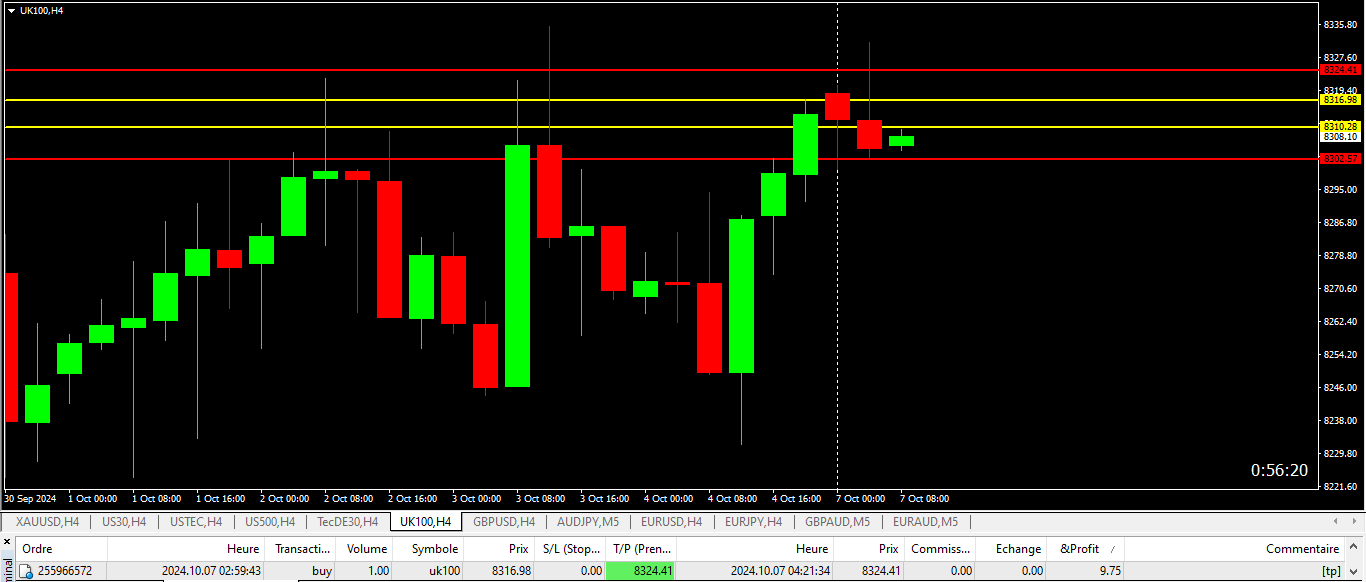Viewport: 1366px width, 582px height.
Task: Select order number 255966572 cell
Action: point(65,571)
